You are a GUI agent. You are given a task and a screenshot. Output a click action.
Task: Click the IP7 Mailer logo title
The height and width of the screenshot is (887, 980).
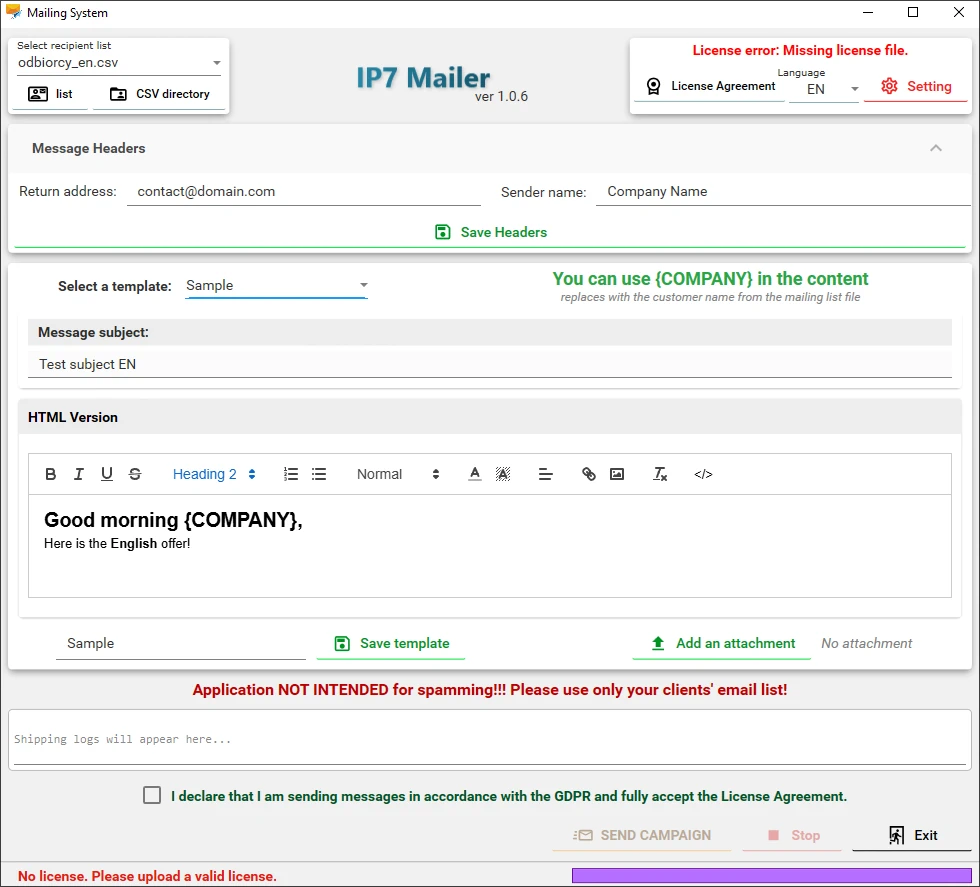(423, 78)
